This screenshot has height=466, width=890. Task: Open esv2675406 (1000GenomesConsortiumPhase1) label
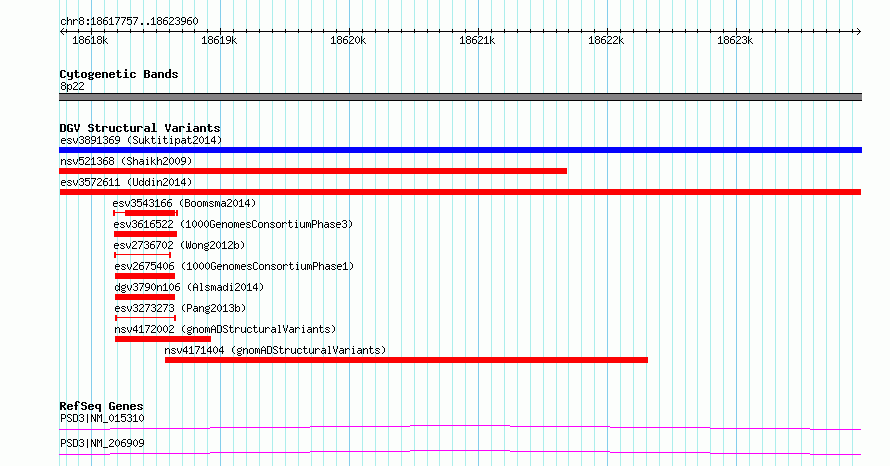tap(234, 266)
